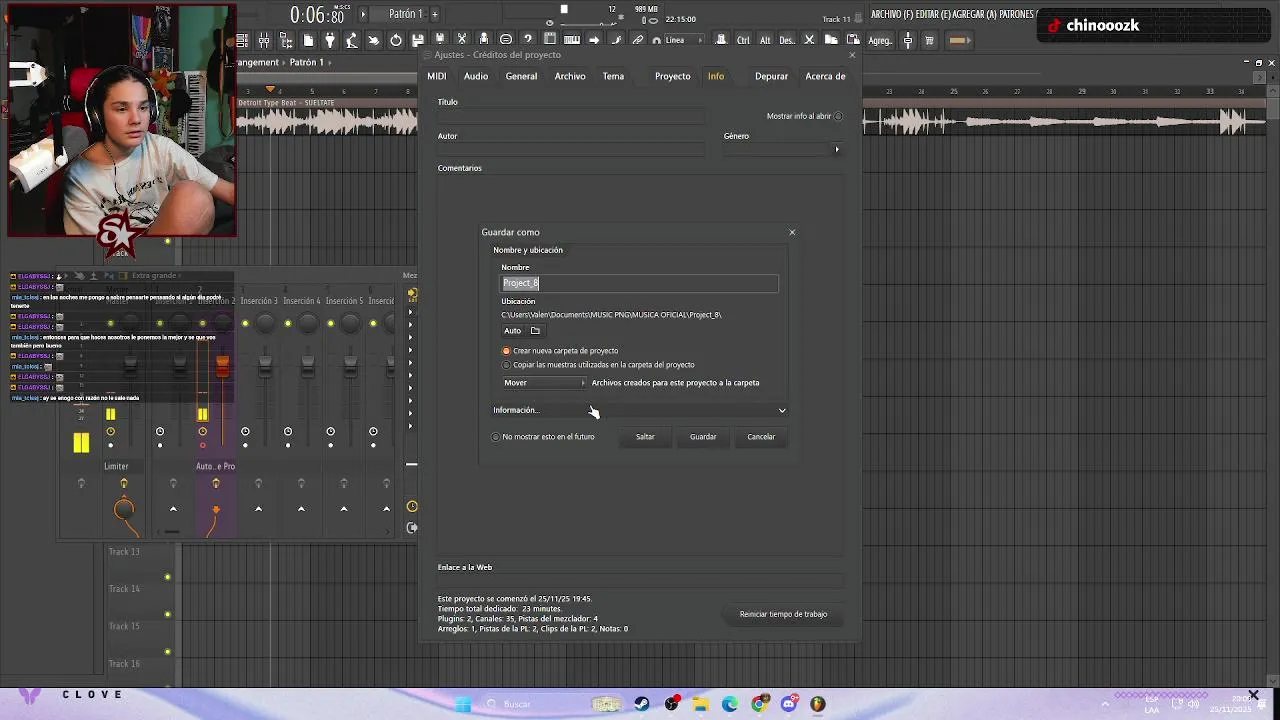Open the Acerca de tab
The height and width of the screenshot is (720, 1280).
(x=825, y=76)
